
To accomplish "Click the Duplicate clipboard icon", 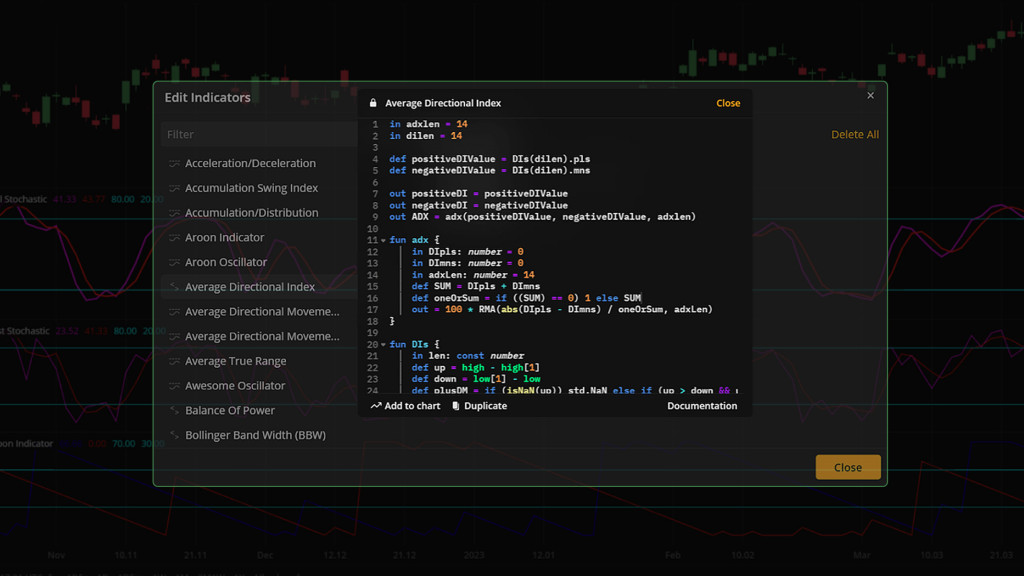I will tap(456, 406).
